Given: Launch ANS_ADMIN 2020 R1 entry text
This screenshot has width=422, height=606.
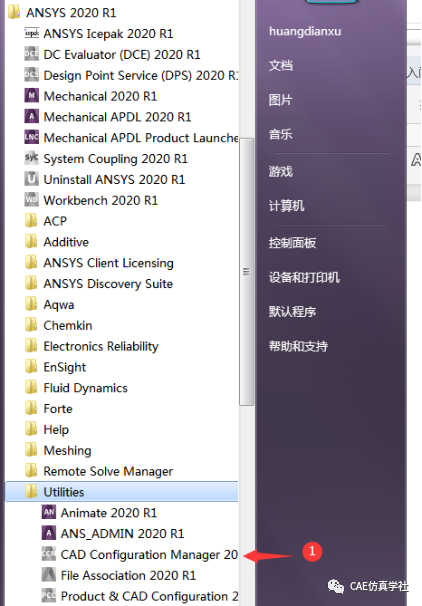Looking at the screenshot, I should (122, 533).
